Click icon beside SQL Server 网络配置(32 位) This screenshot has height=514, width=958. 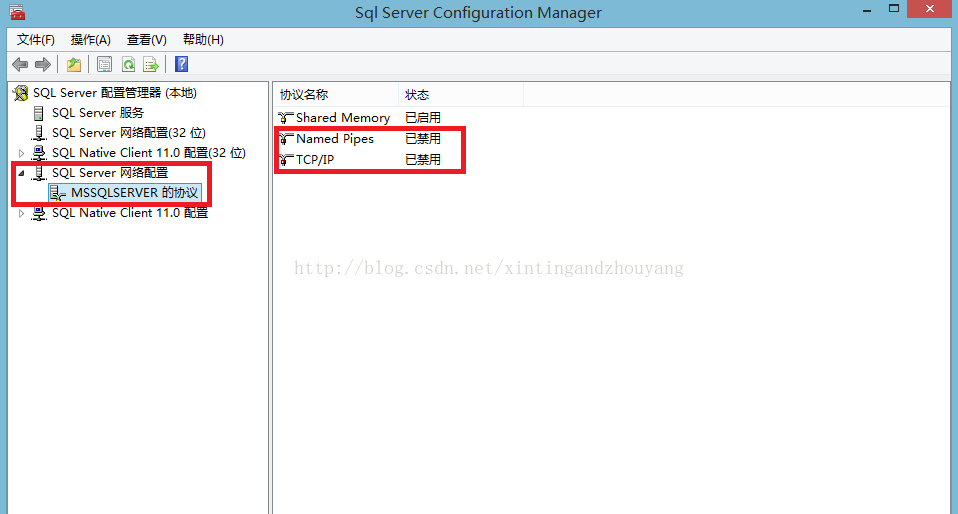pyautogui.click(x=39, y=133)
